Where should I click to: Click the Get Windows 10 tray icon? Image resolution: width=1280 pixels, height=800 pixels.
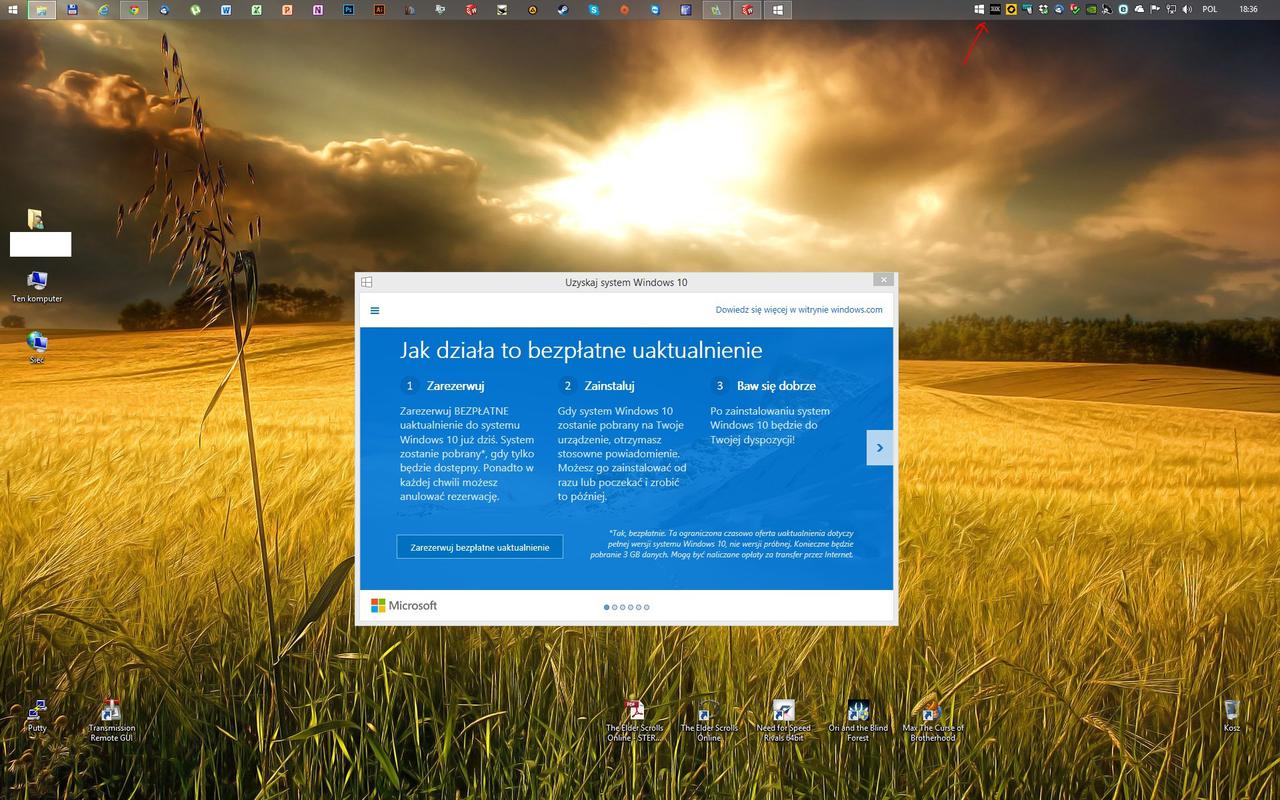coord(979,9)
